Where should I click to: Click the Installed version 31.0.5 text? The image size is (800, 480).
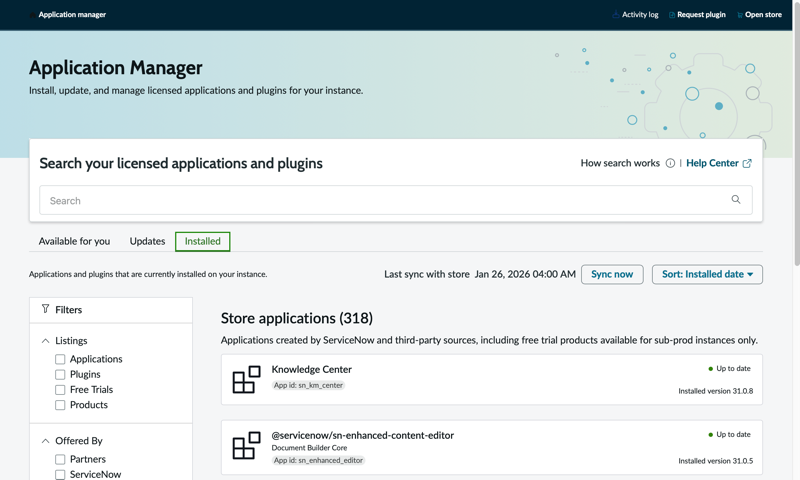pyautogui.click(x=715, y=461)
